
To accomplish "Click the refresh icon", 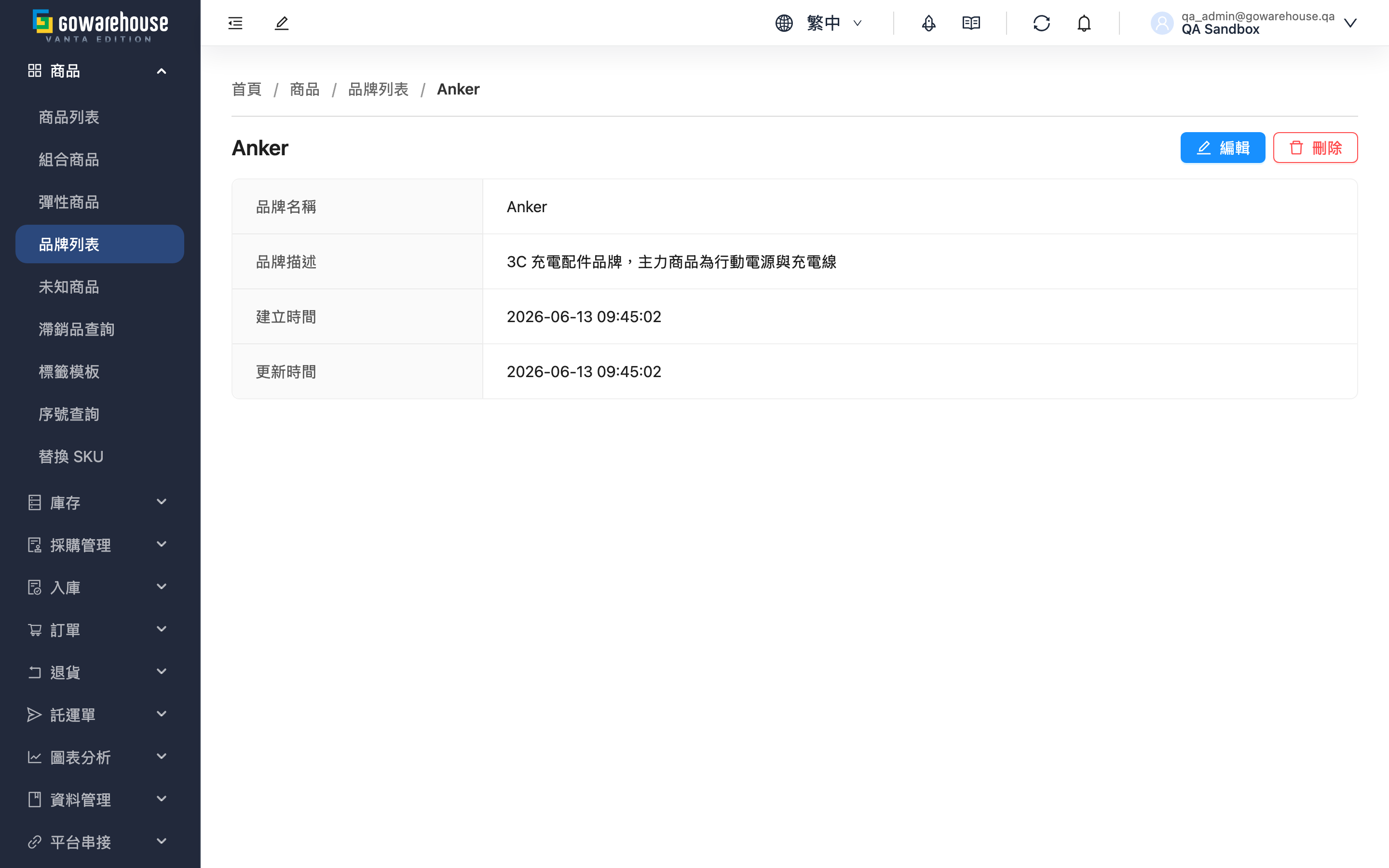I will [x=1041, y=23].
